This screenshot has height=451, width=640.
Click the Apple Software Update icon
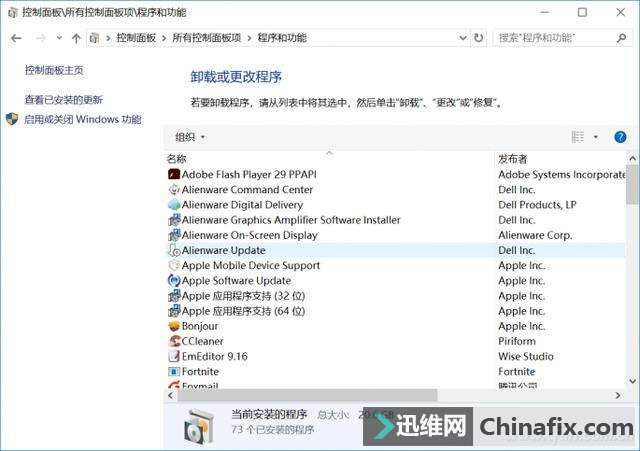pyautogui.click(x=174, y=281)
